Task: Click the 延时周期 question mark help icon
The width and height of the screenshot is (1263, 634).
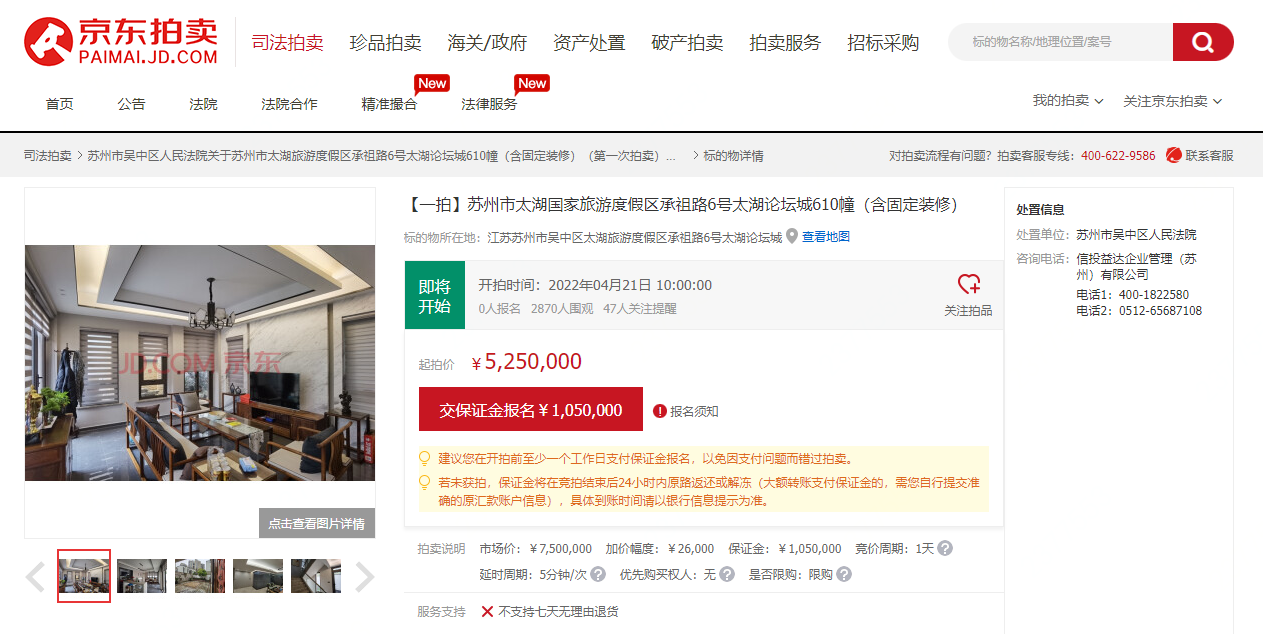Action: [598, 574]
